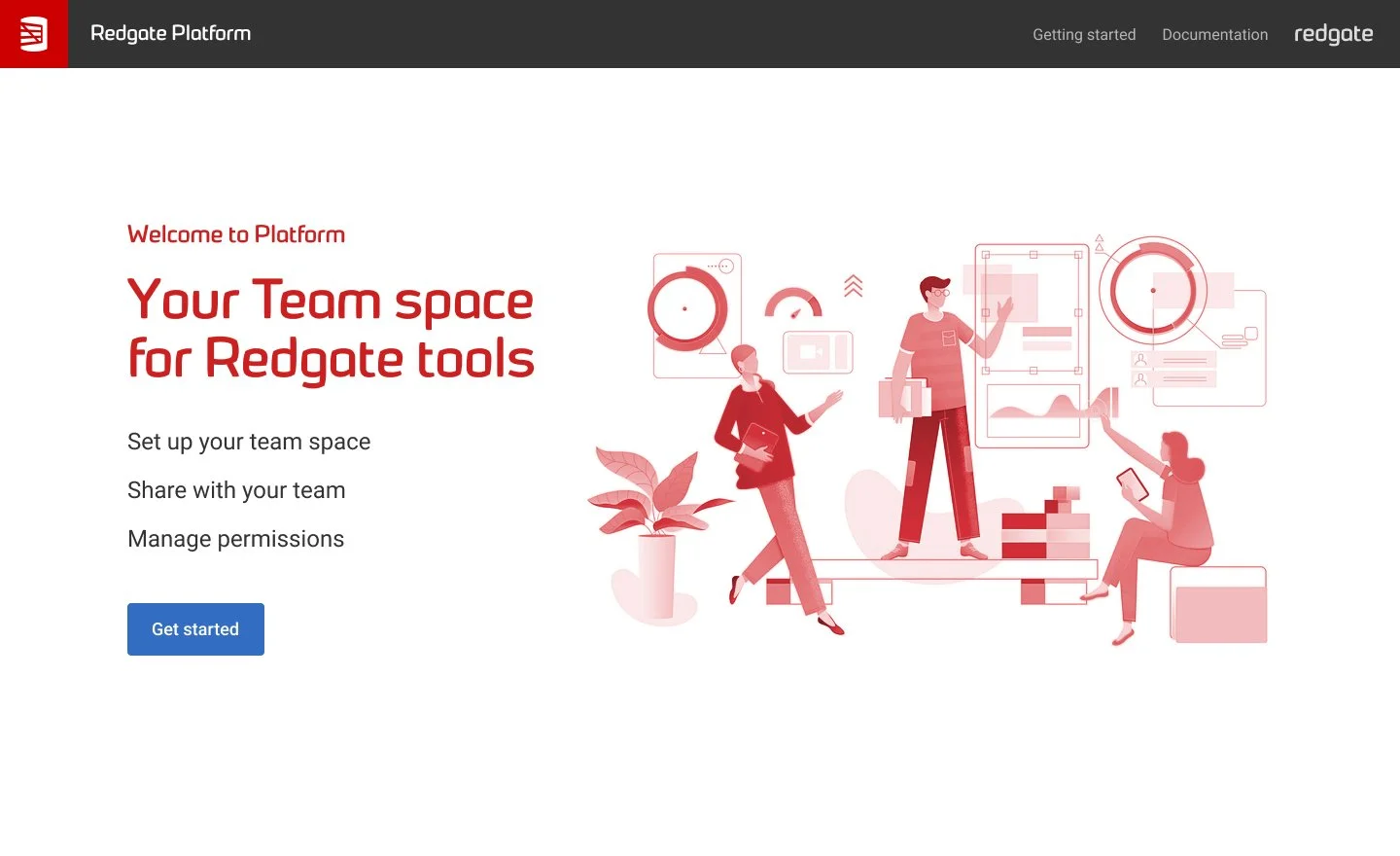Click the red Redgate Platform logo icon
Image resolution: width=1400 pixels, height=856 pixels.
[x=34, y=34]
